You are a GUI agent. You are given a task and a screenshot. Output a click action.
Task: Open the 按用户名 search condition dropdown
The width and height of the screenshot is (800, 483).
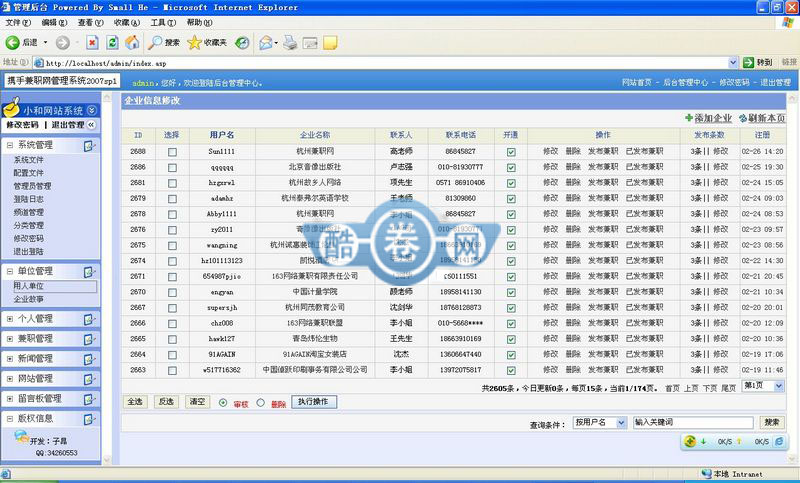[x=621, y=422]
